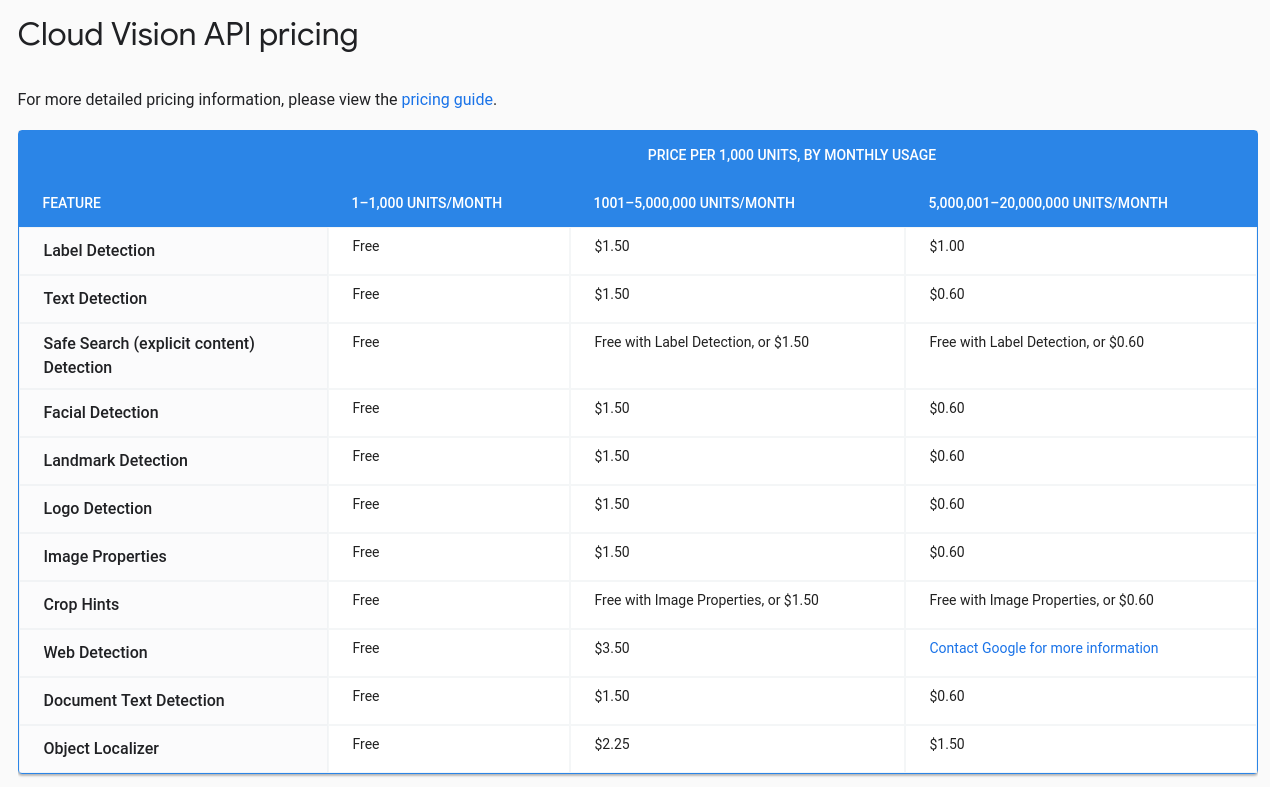
Task: Select the Web Detection row label
Action: coord(95,652)
